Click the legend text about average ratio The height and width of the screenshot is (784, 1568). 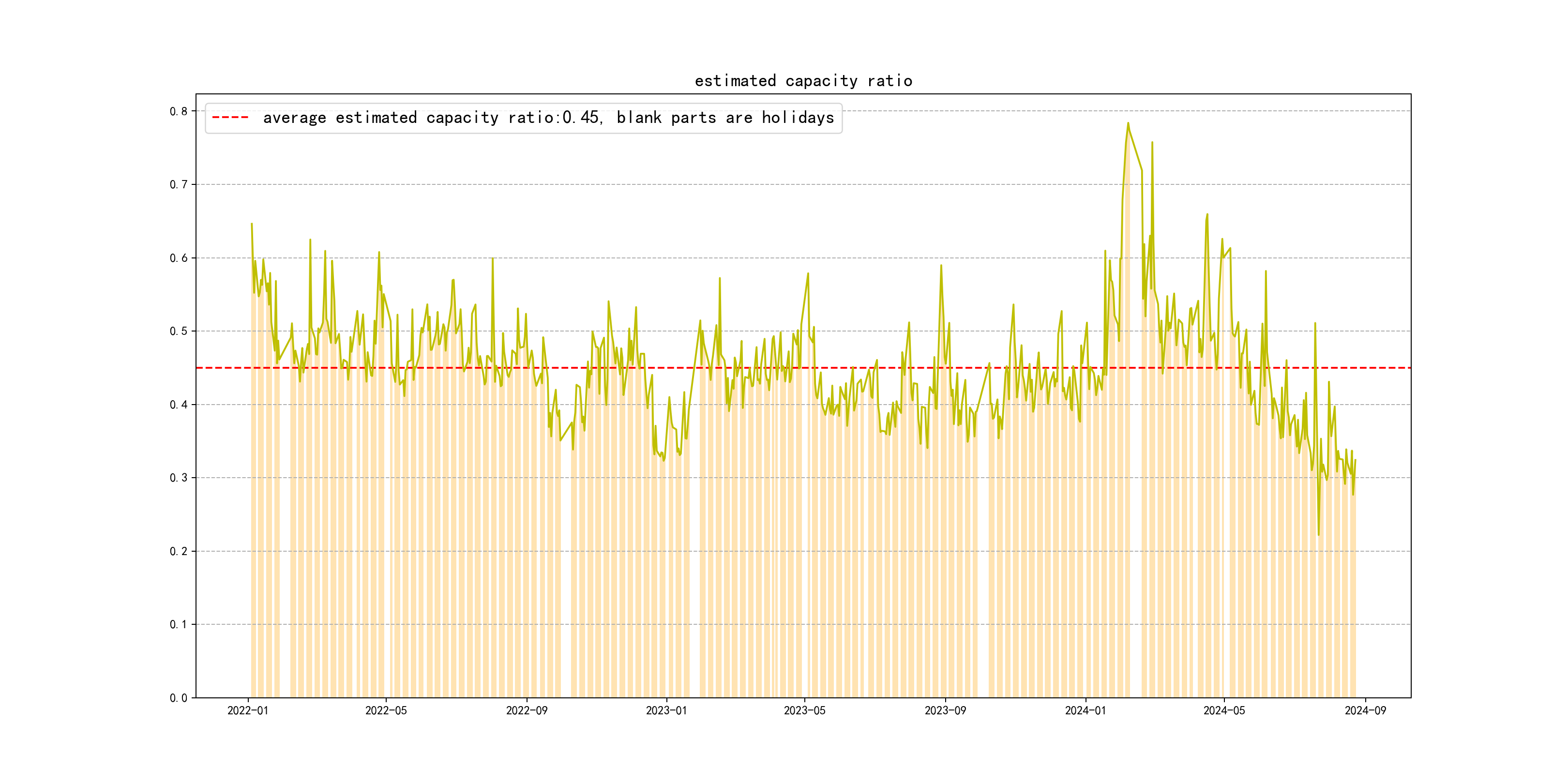(548, 118)
